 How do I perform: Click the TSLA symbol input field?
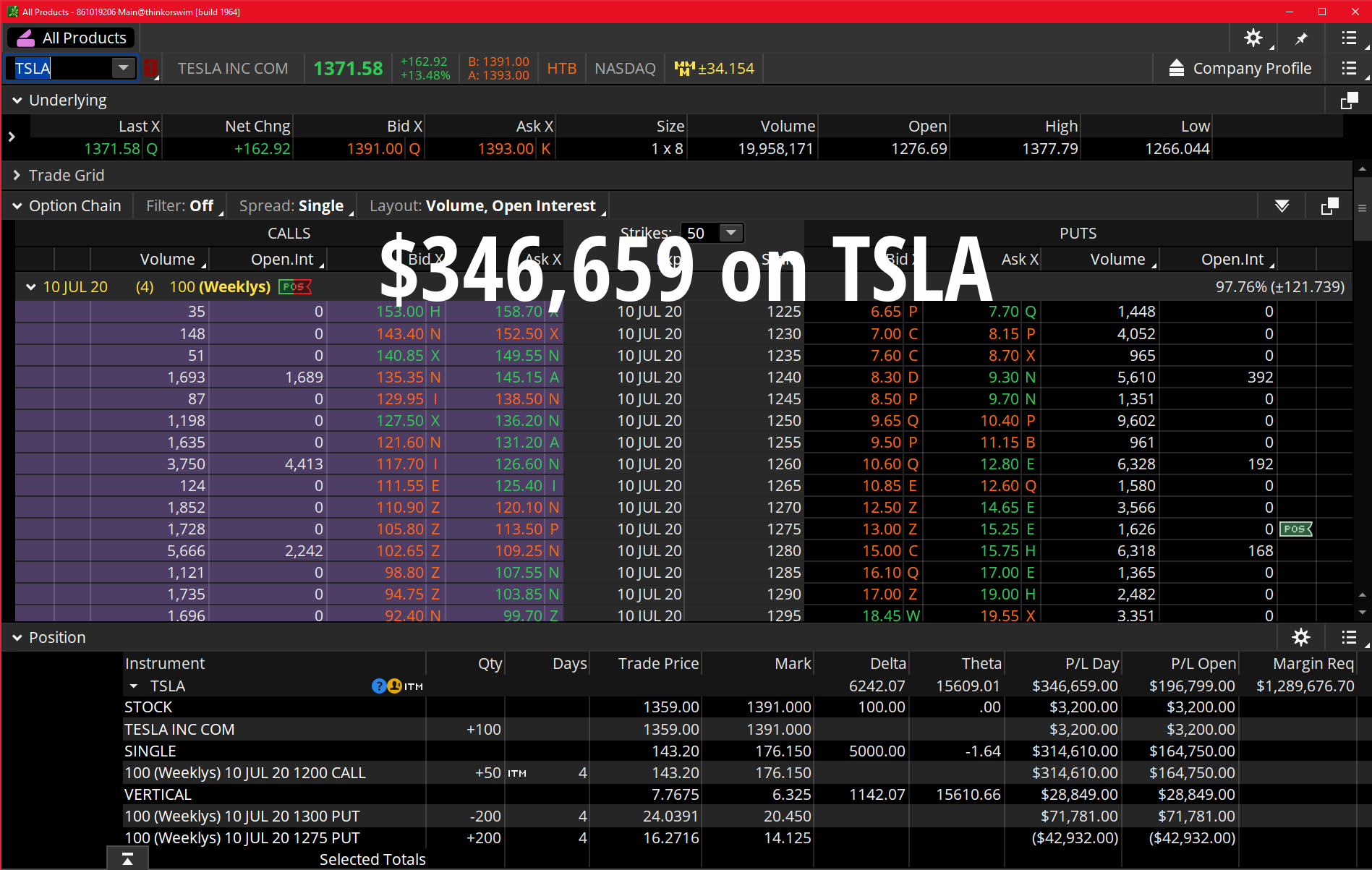click(x=61, y=68)
